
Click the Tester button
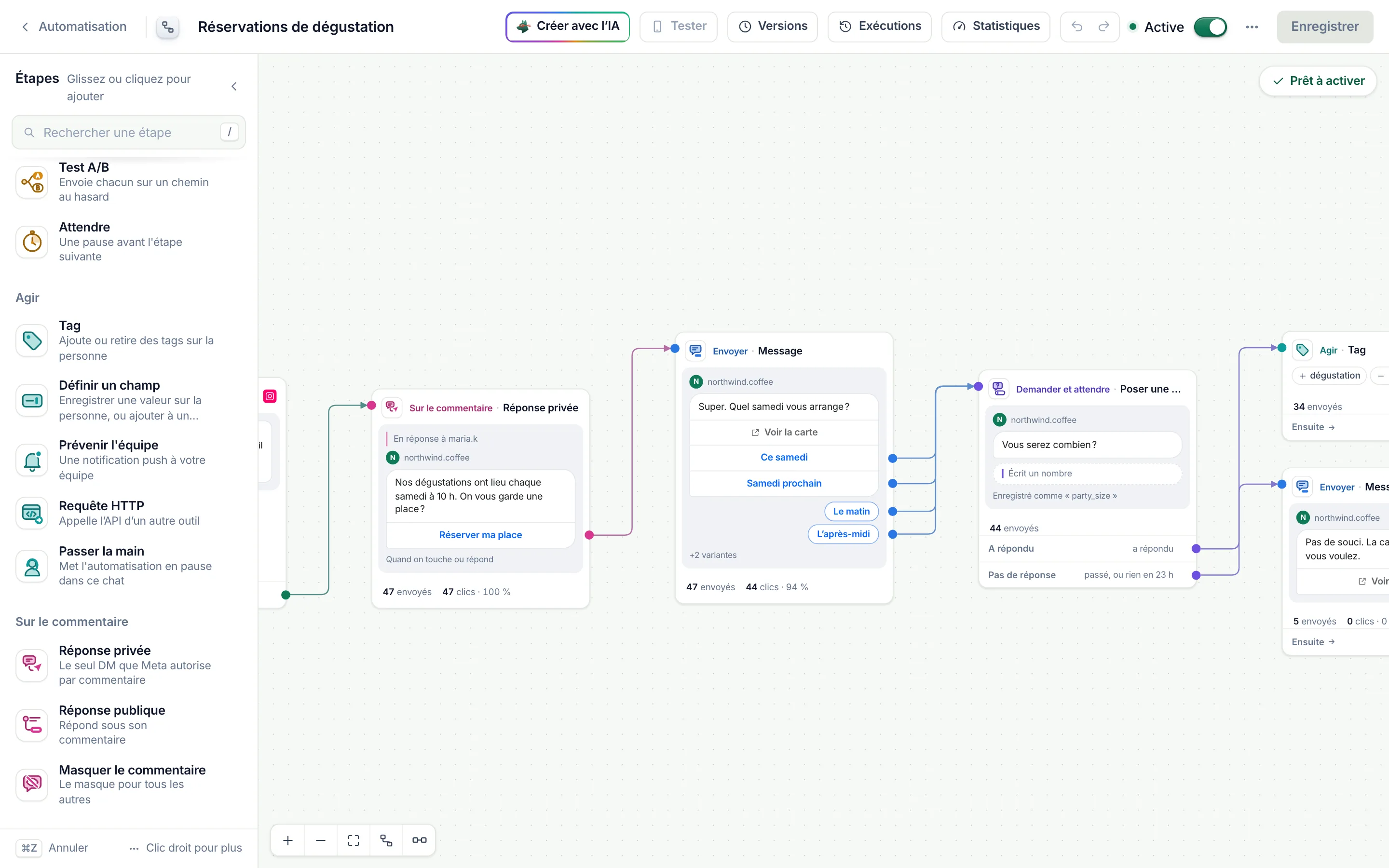tap(679, 27)
